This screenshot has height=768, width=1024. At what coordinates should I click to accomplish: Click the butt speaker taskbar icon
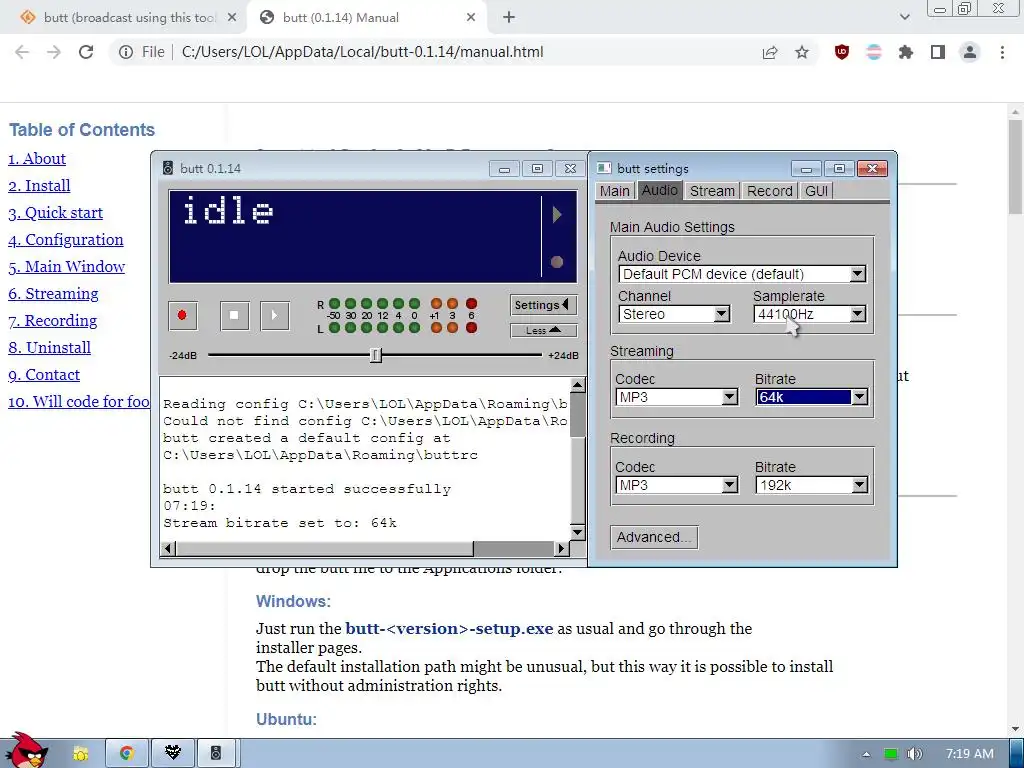[x=216, y=754]
